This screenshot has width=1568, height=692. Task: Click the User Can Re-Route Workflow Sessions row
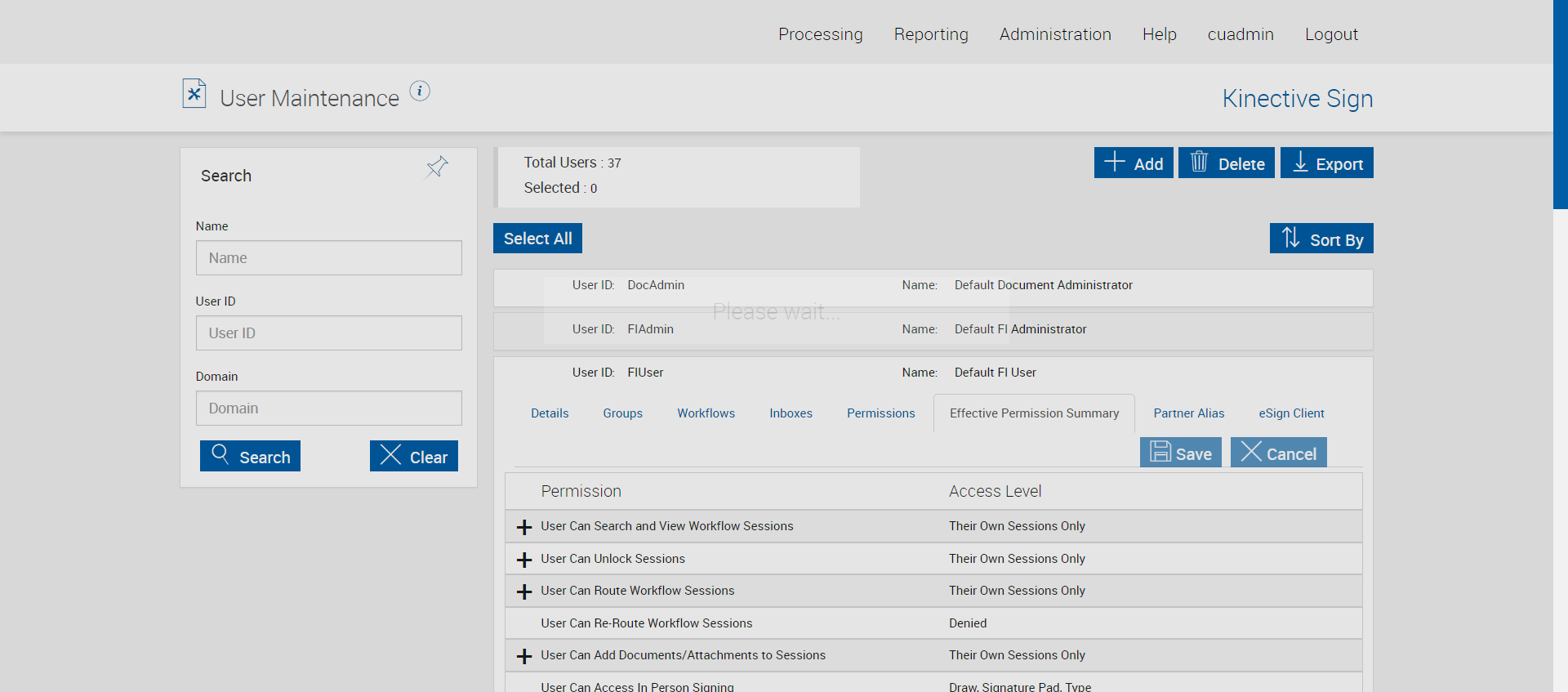(933, 623)
